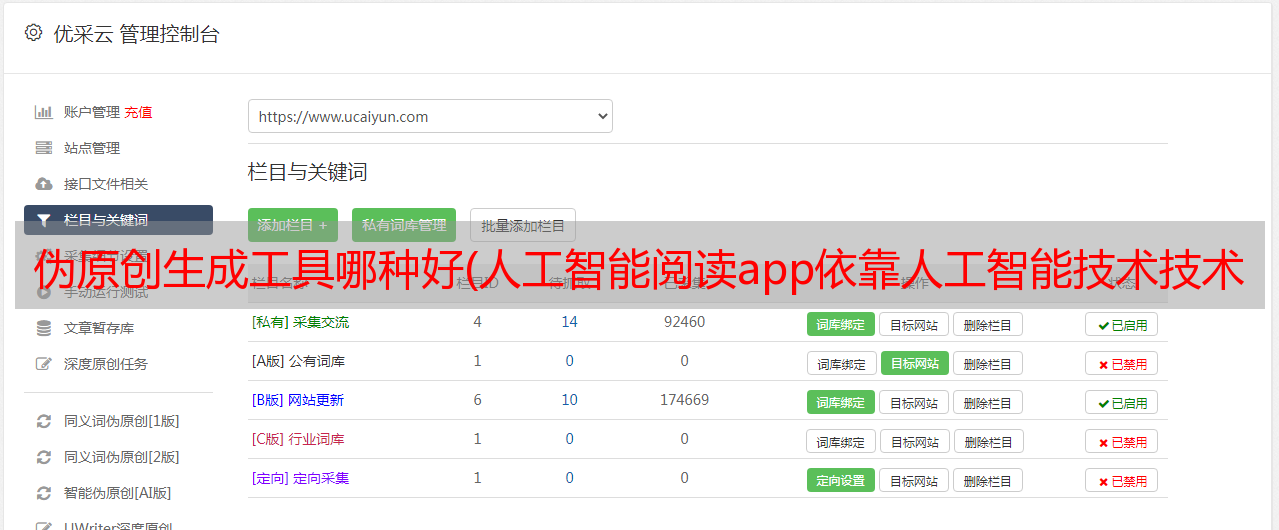Toggle 已启用 status of 采集交流
The image size is (1279, 530).
coord(1122,324)
